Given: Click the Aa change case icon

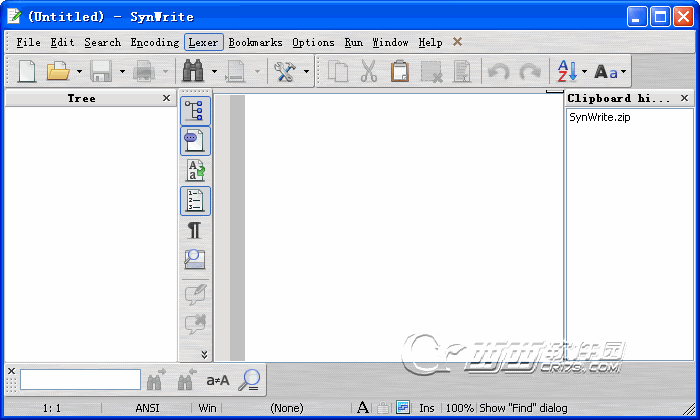Looking at the screenshot, I should pyautogui.click(x=606, y=72).
